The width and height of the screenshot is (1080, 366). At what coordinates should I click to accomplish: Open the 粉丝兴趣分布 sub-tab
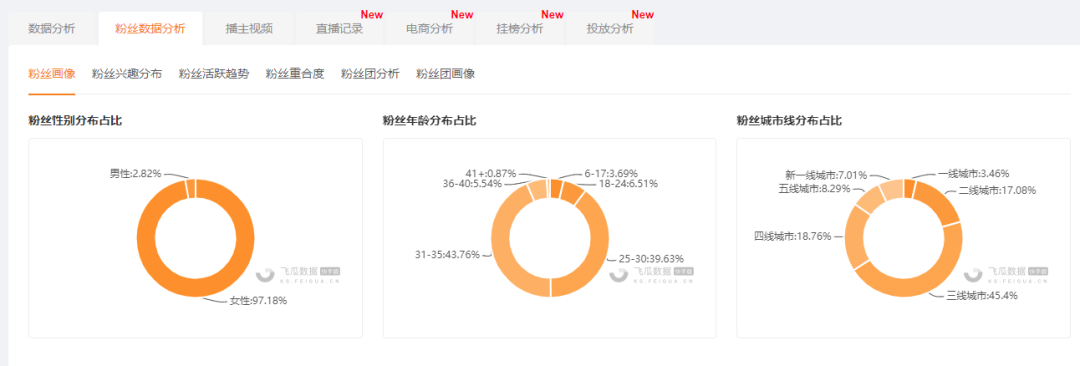pyautogui.click(x=127, y=74)
